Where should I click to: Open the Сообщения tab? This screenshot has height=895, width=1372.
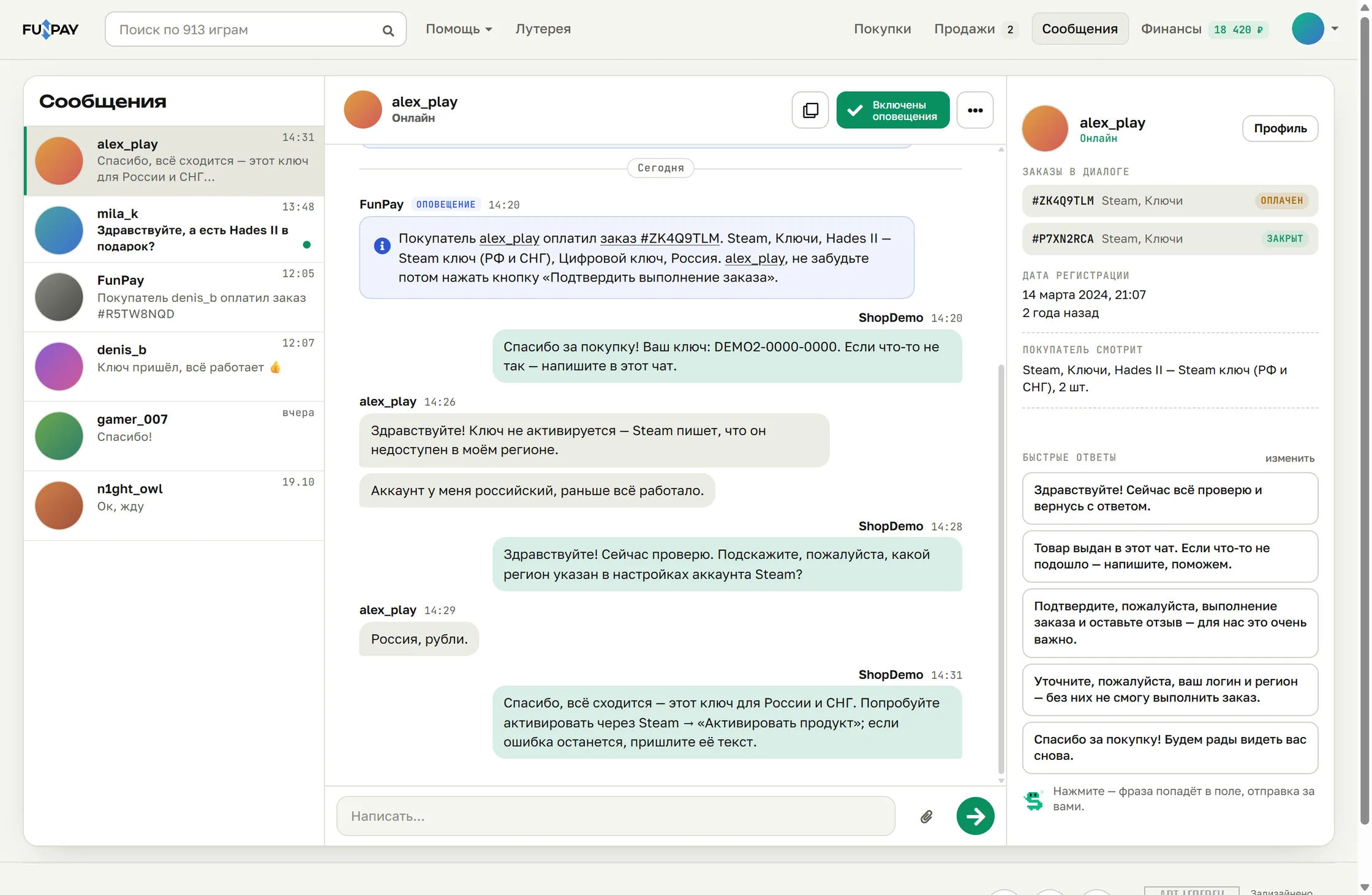coord(1079,29)
